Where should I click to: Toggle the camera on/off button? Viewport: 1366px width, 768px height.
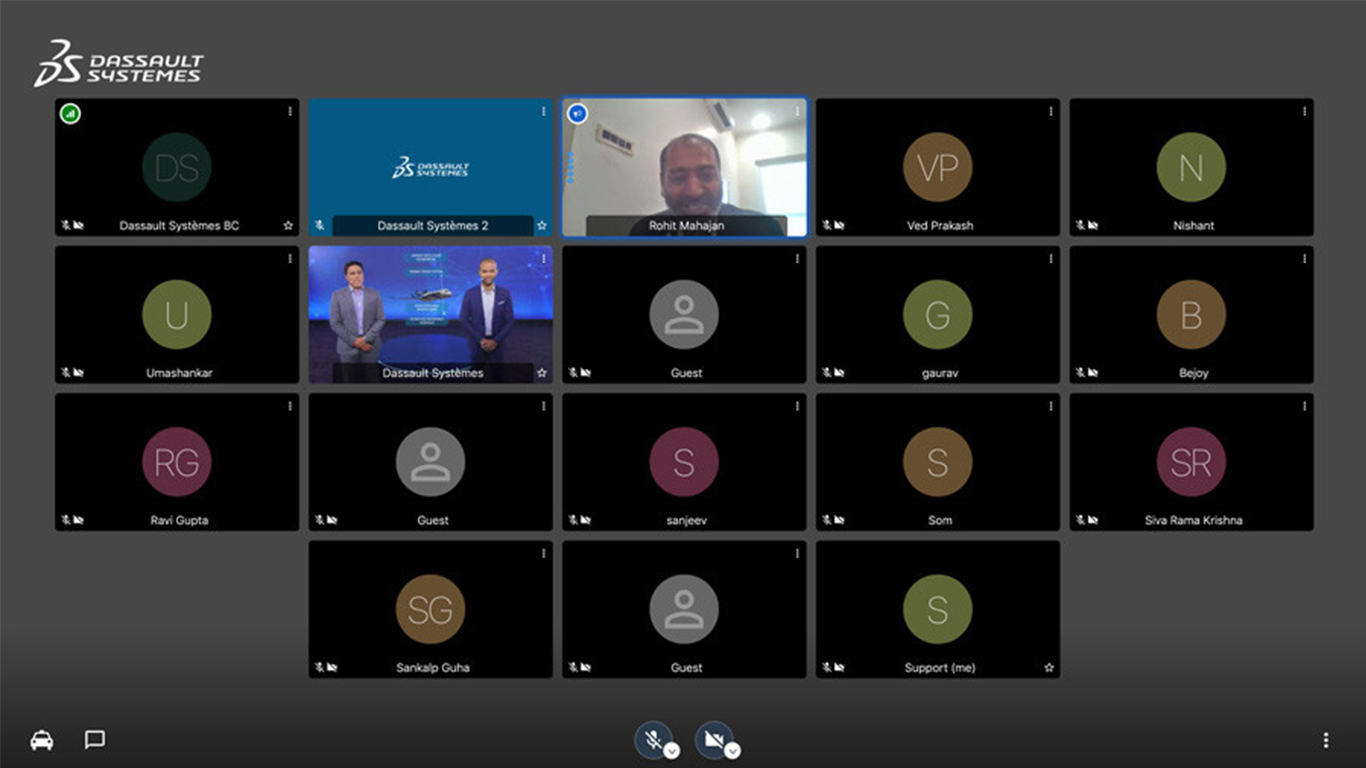[x=713, y=739]
